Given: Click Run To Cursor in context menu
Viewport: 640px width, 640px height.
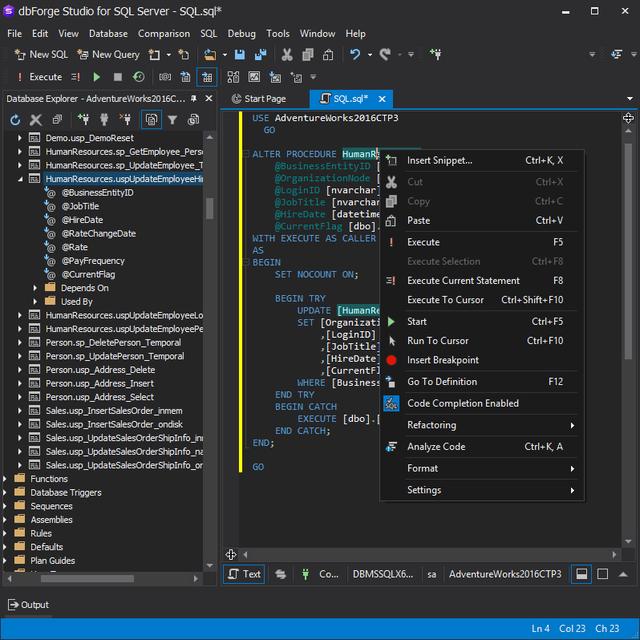Looking at the screenshot, I should 482,341.
